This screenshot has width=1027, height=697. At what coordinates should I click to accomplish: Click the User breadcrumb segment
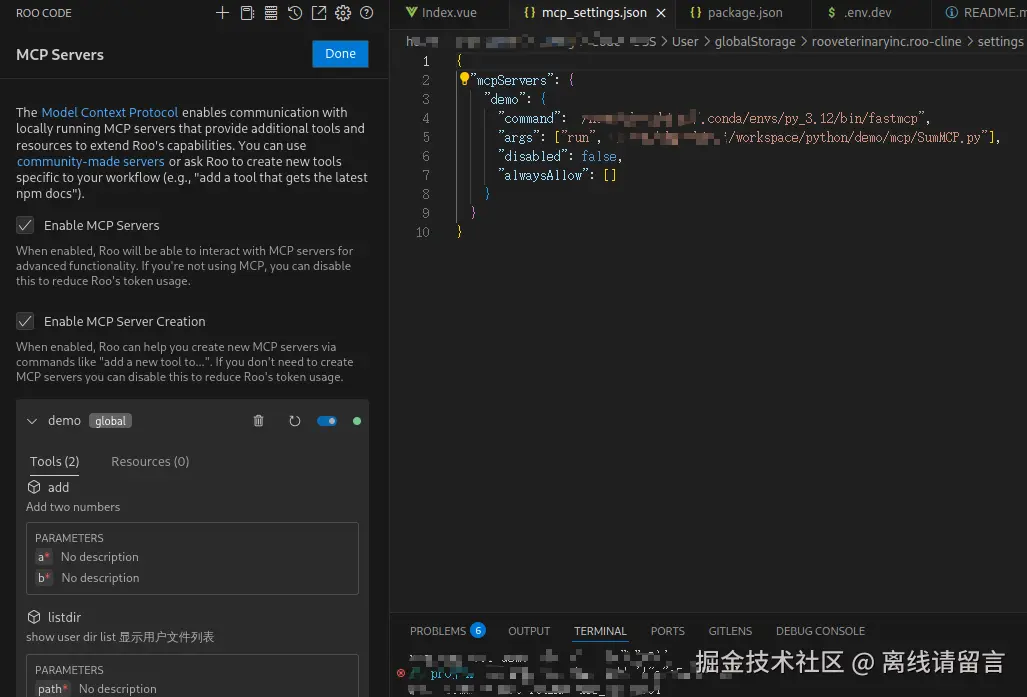click(x=685, y=41)
